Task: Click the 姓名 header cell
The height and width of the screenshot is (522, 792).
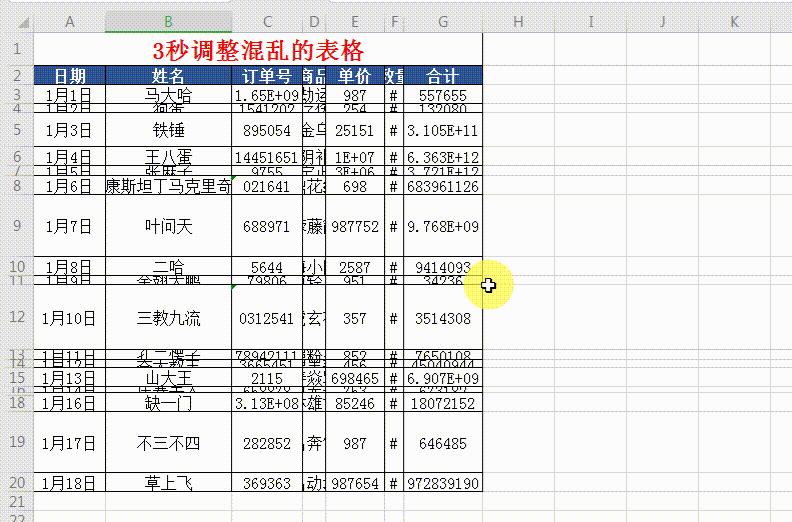Action: click(x=168, y=75)
